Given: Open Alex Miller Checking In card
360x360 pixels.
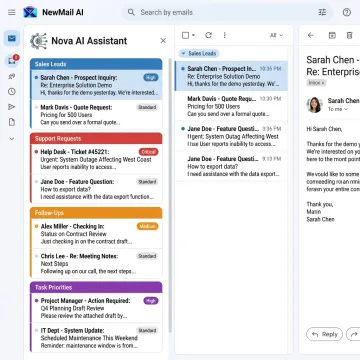Looking at the screenshot, I should click(x=96, y=234).
